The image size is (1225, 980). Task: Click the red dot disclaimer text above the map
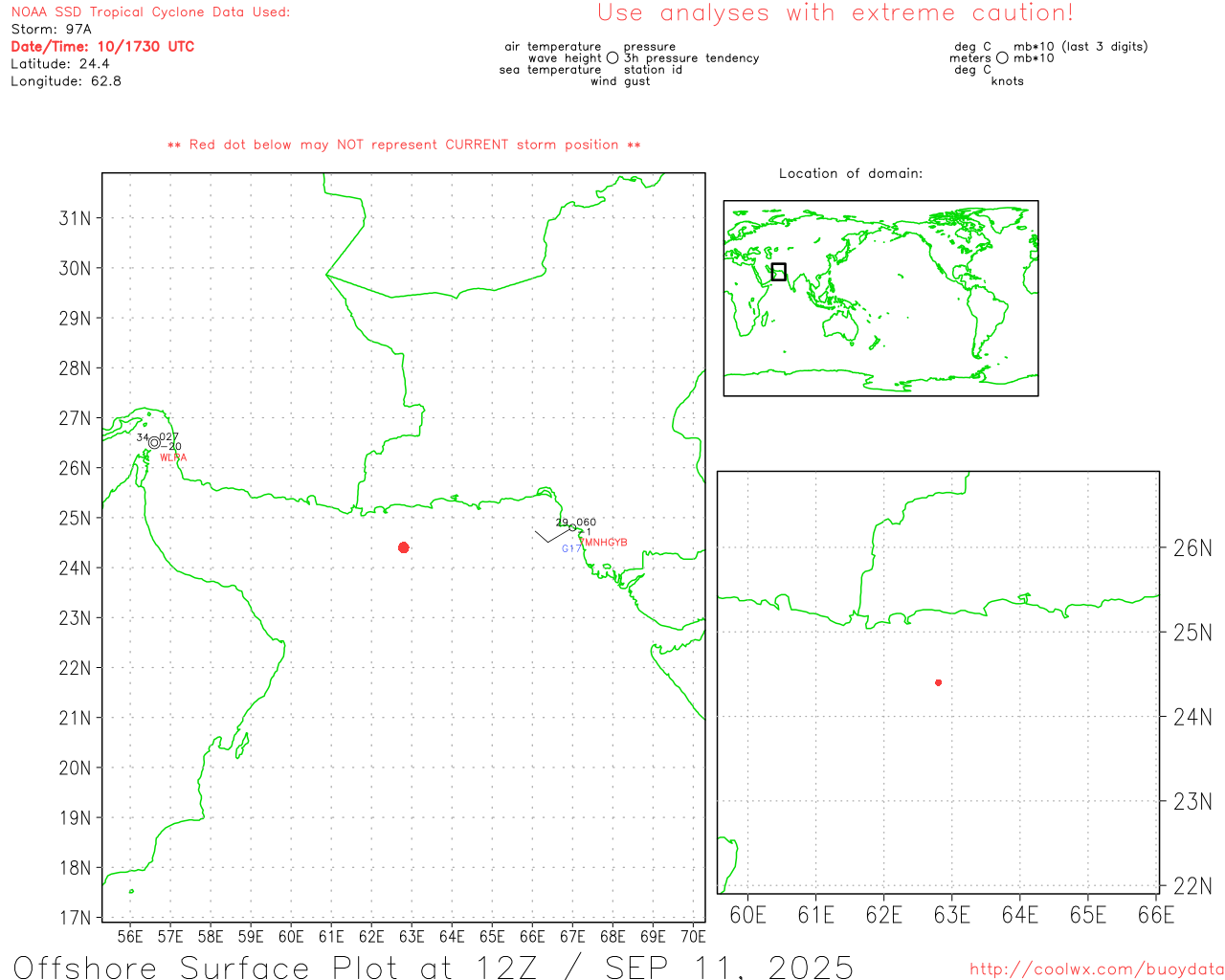pyautogui.click(x=404, y=145)
